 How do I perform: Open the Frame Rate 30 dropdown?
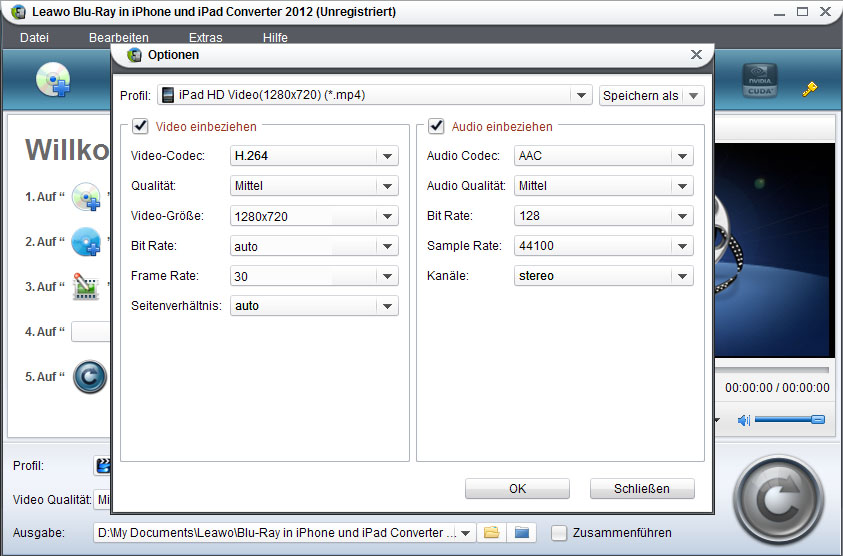click(314, 276)
